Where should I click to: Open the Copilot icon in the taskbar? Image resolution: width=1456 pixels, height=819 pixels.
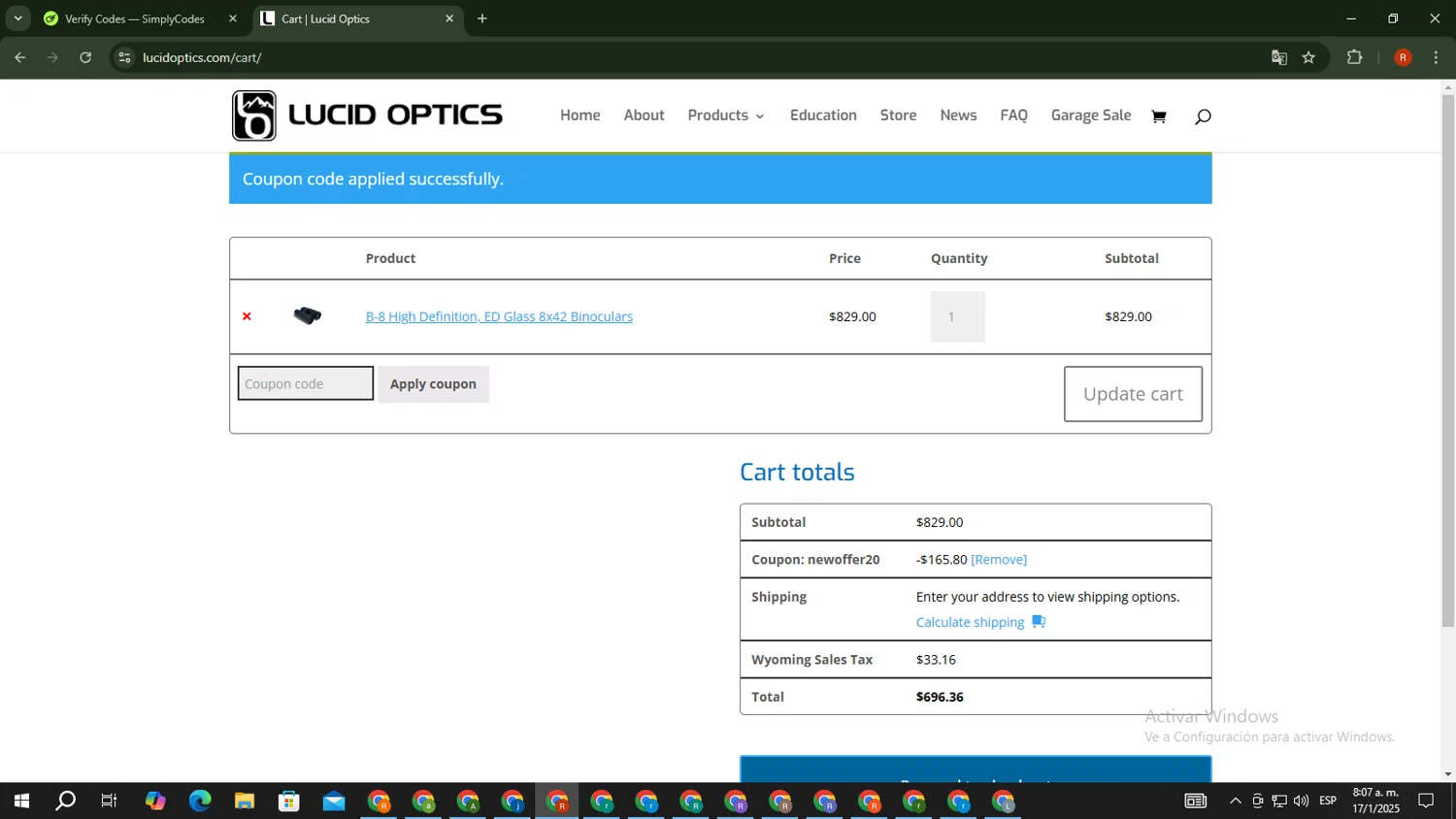point(155,802)
